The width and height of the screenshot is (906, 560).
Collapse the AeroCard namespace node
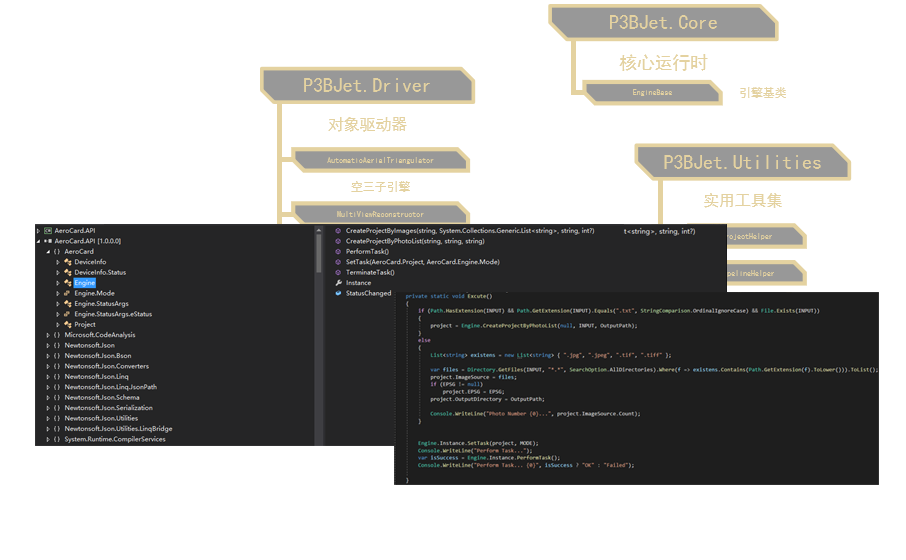point(48,251)
